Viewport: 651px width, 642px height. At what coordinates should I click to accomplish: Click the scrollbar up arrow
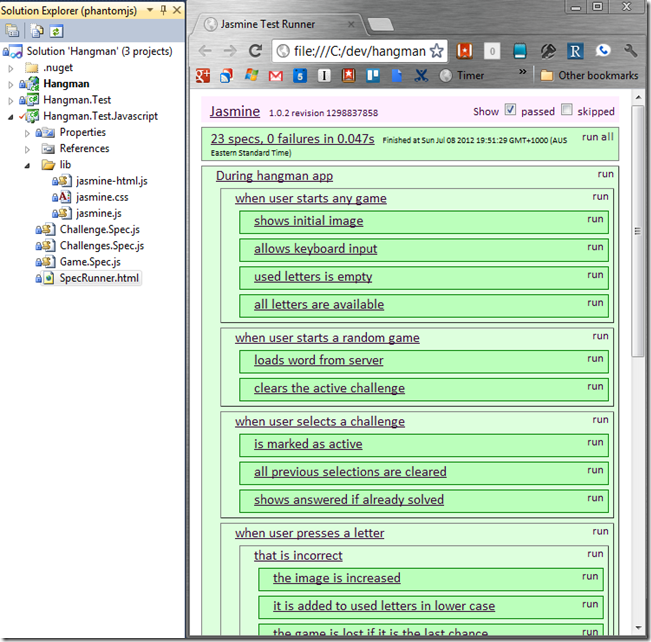point(638,97)
